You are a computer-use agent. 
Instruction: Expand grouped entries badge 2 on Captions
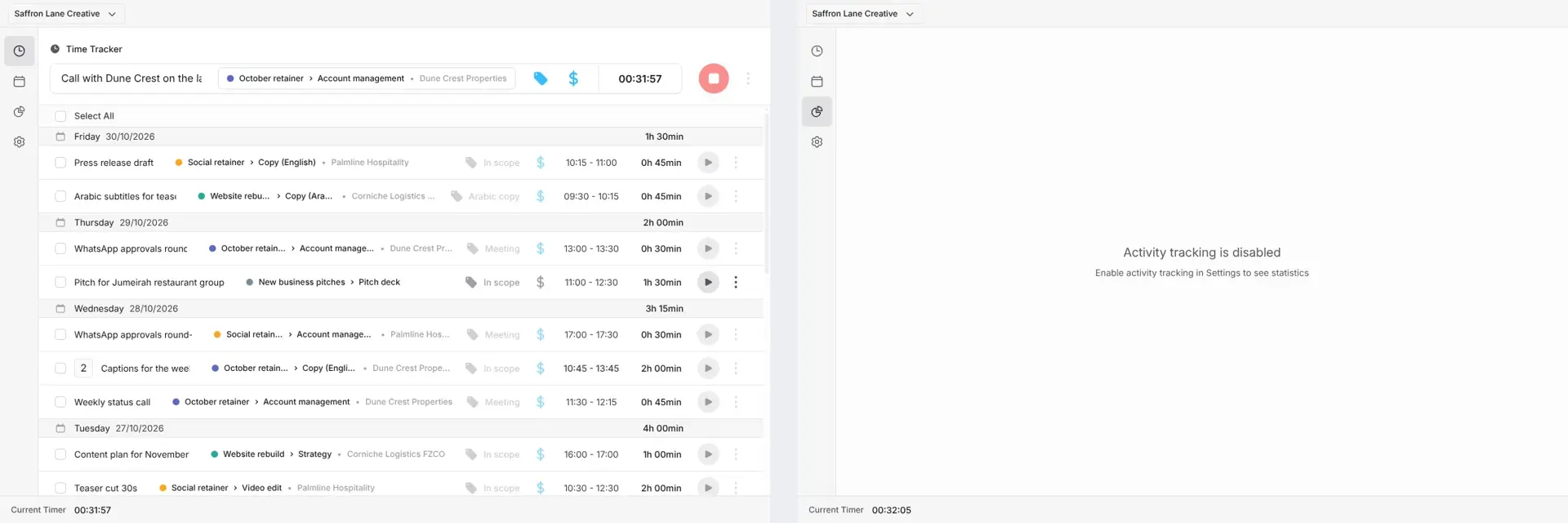[83, 369]
